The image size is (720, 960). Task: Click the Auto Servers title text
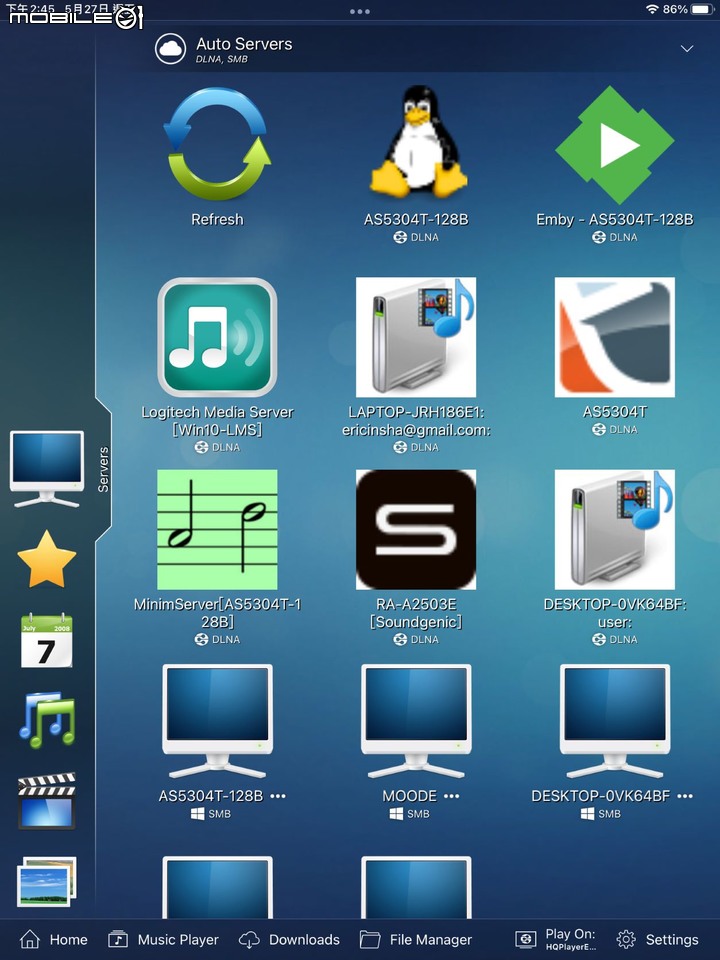tap(244, 44)
